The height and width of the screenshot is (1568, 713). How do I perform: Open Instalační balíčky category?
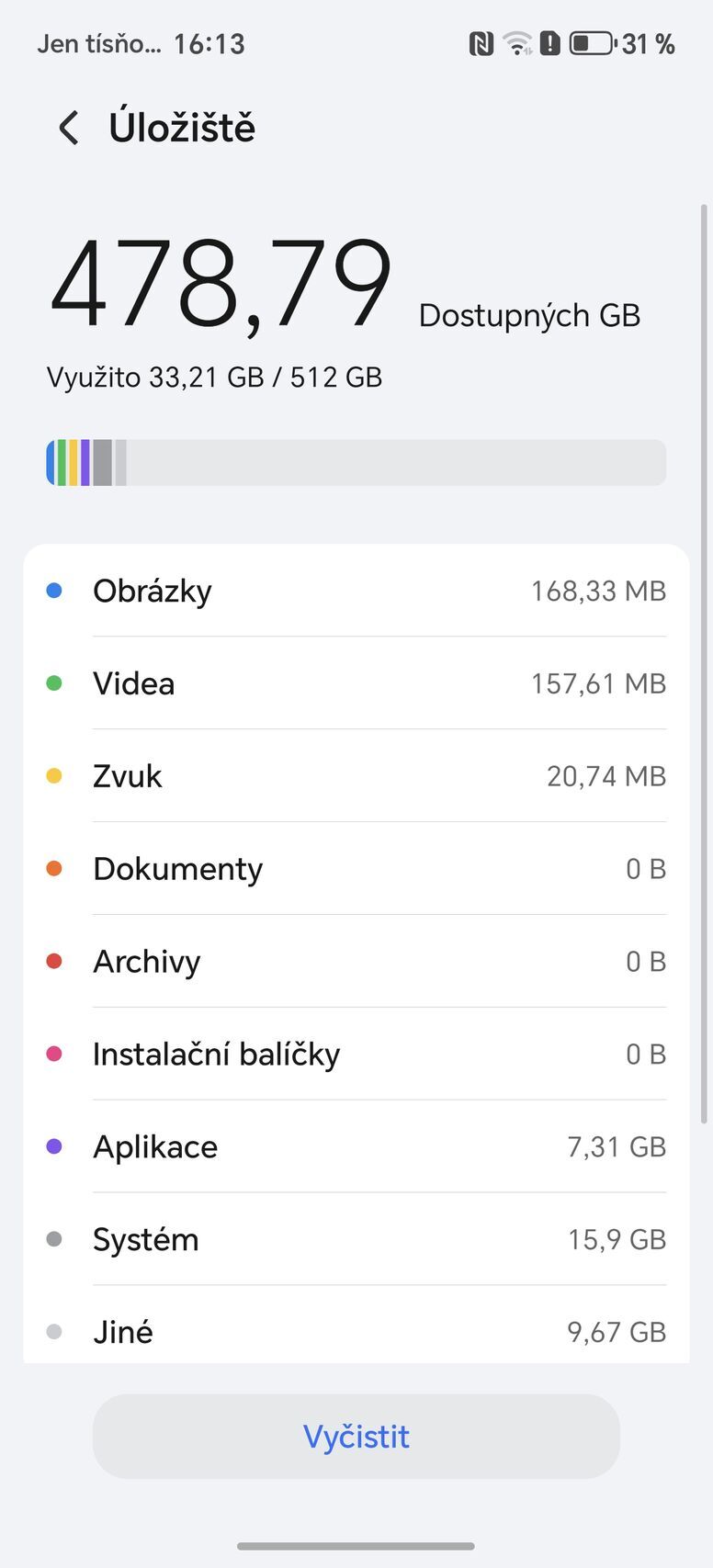pyautogui.click(x=356, y=1055)
